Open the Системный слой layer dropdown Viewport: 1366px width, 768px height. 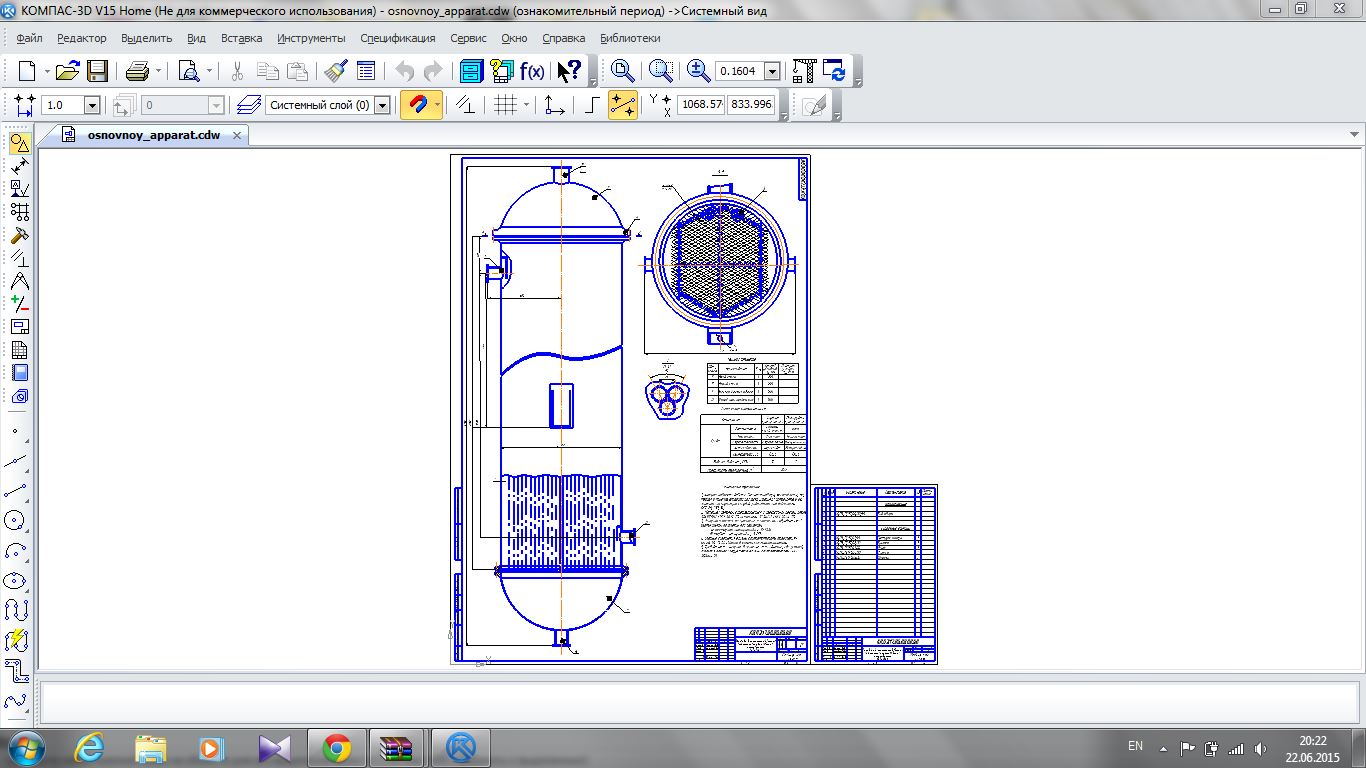(x=381, y=105)
